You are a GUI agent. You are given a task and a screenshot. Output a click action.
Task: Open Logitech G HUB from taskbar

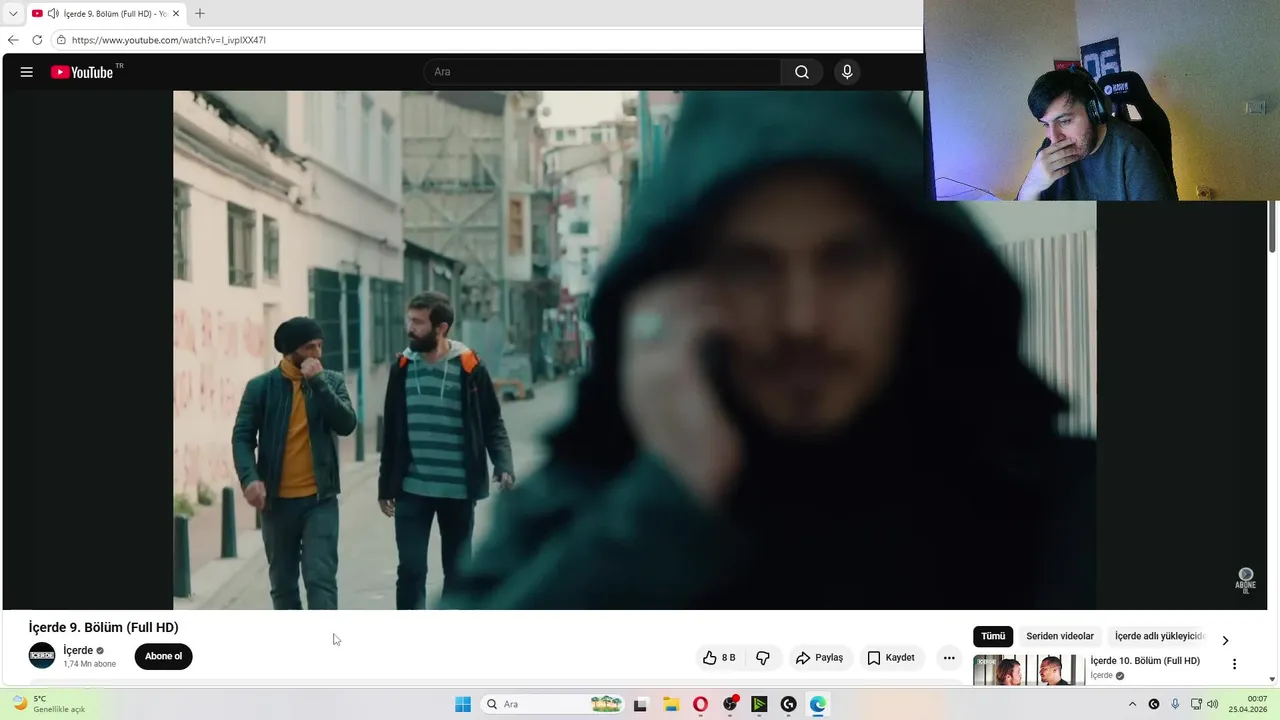pos(788,704)
